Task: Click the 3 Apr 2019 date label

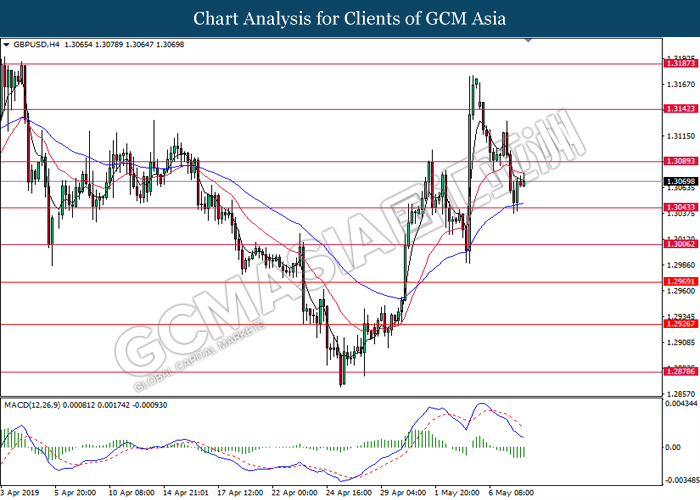Action: point(20,493)
